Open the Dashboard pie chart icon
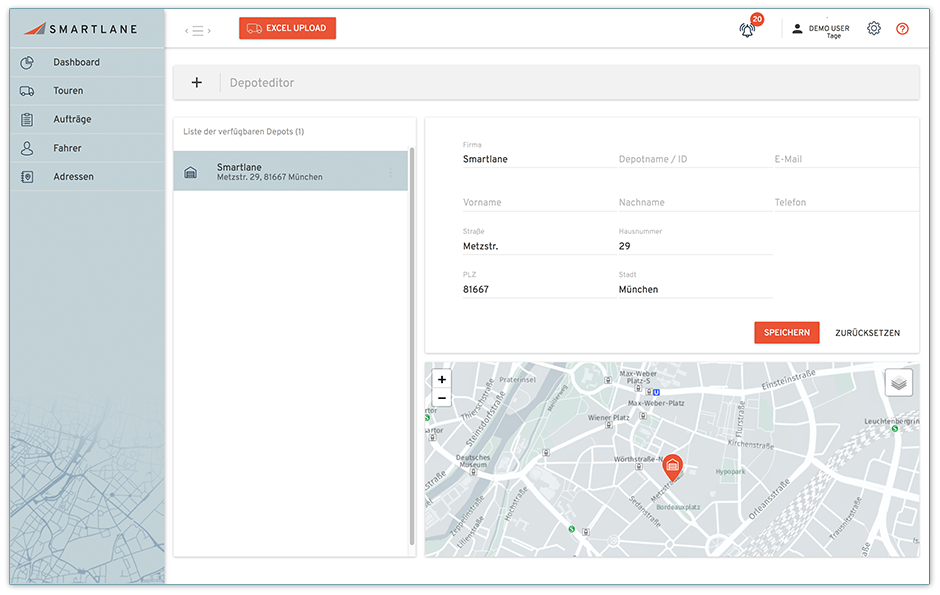 (x=27, y=62)
